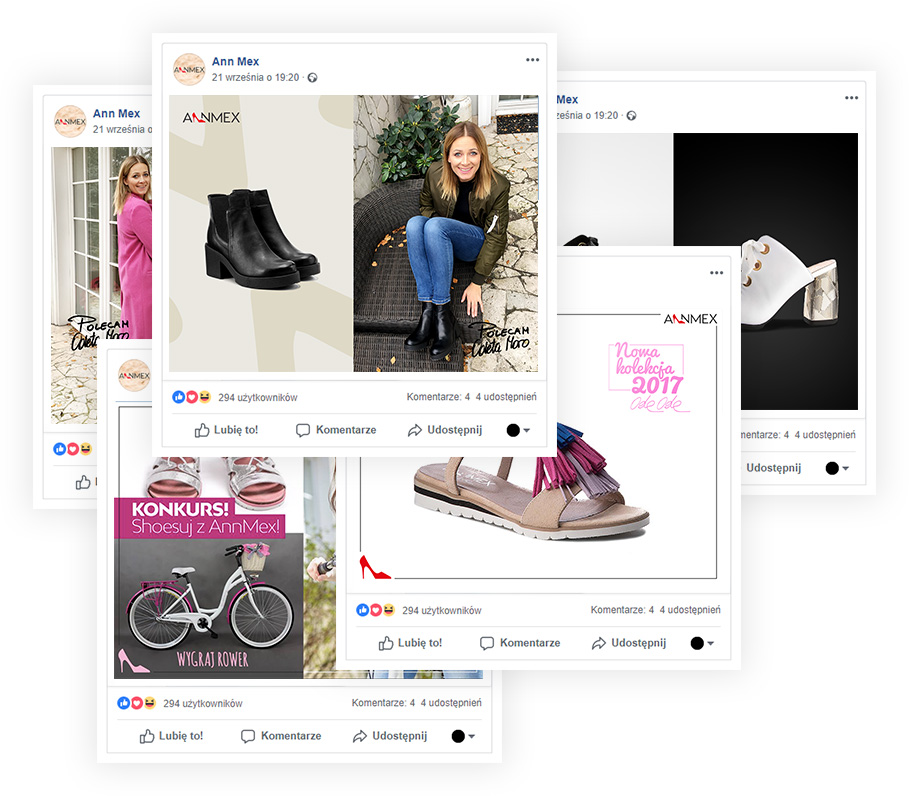This screenshot has height=796, width=909.
Task: Expand audience dropdown on sandal post
Action: 702,643
